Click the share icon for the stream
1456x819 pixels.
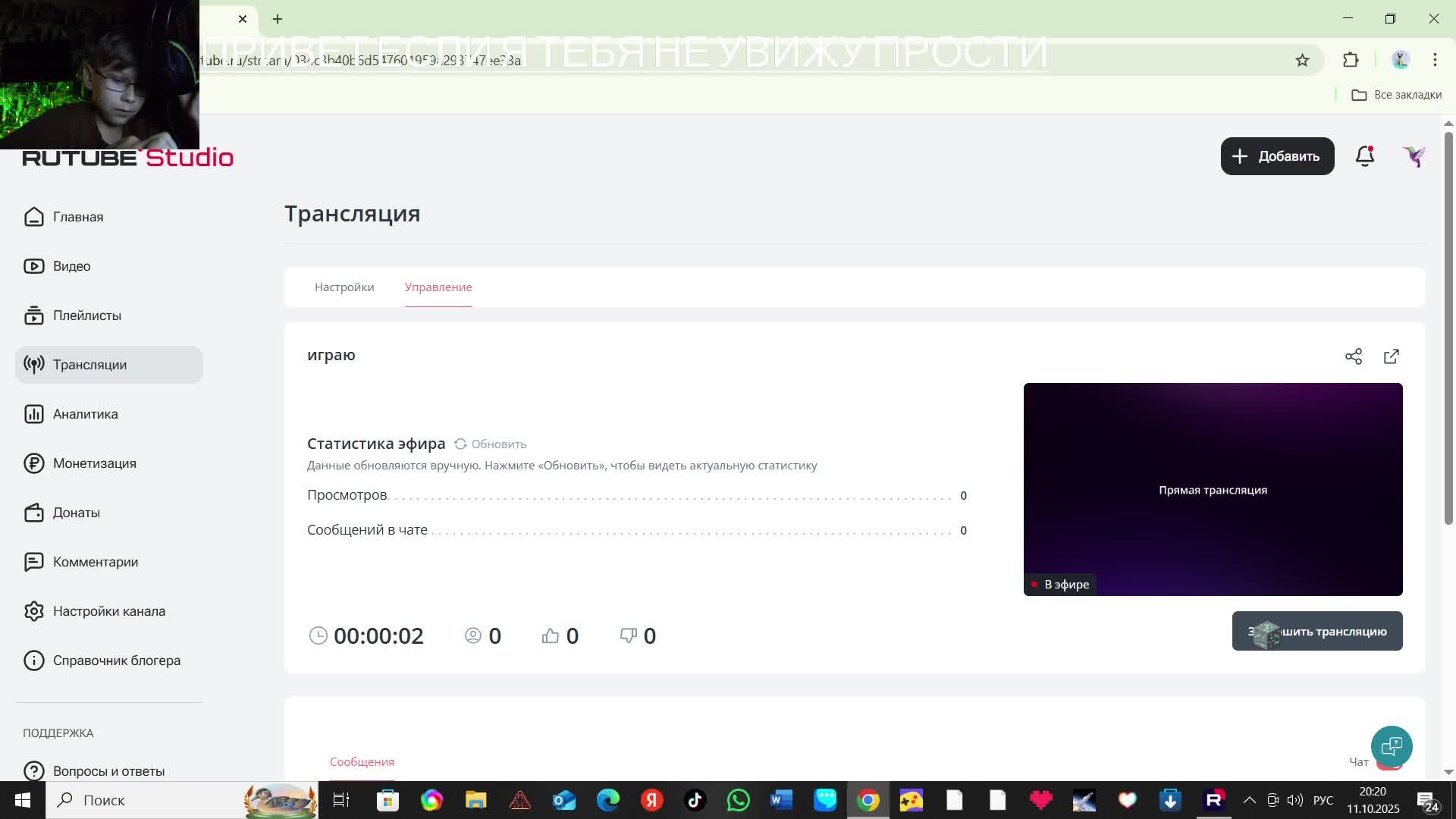pos(1354,356)
